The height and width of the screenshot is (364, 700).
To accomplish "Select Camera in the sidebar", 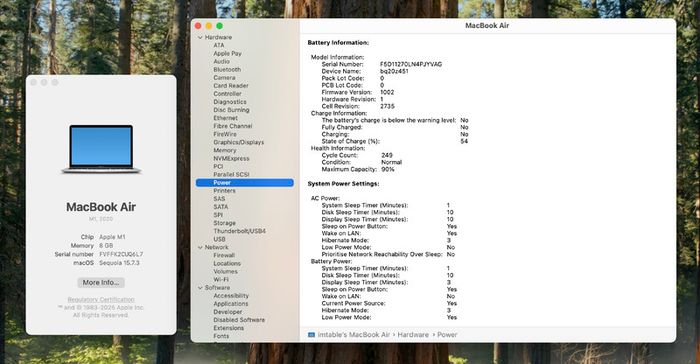I will click(224, 78).
